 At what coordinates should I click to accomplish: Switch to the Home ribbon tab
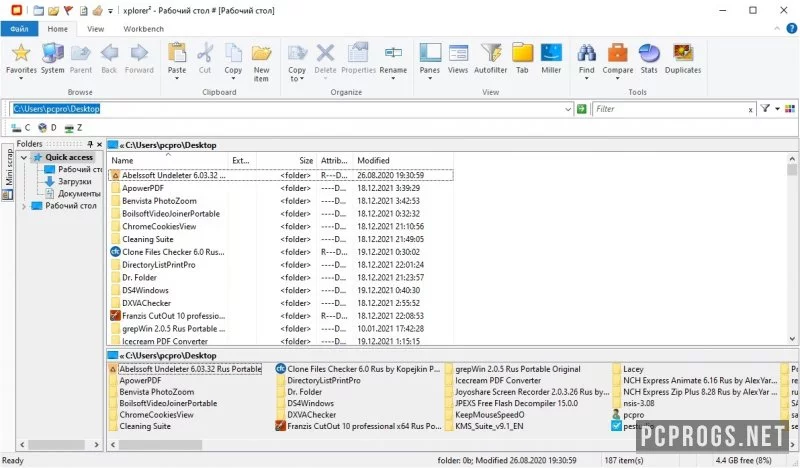(x=57, y=29)
